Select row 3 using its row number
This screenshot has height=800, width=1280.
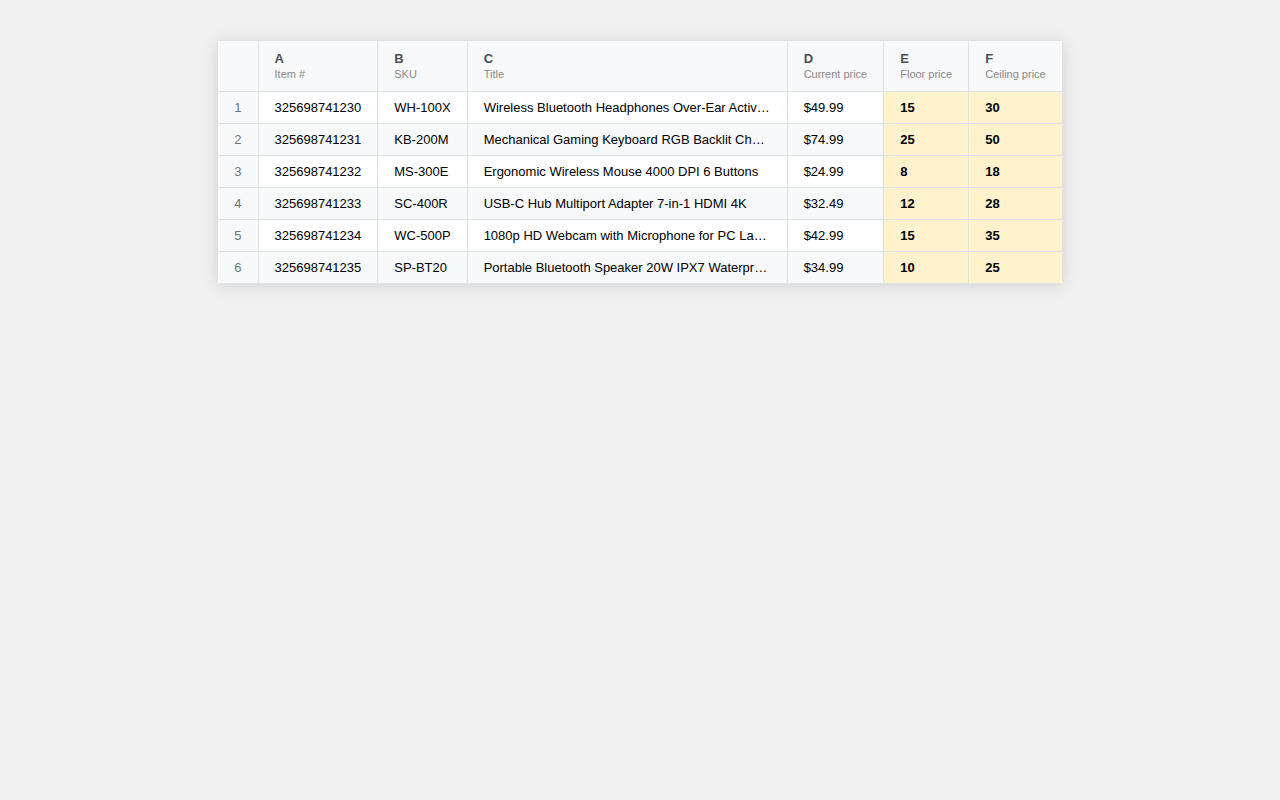pos(238,171)
